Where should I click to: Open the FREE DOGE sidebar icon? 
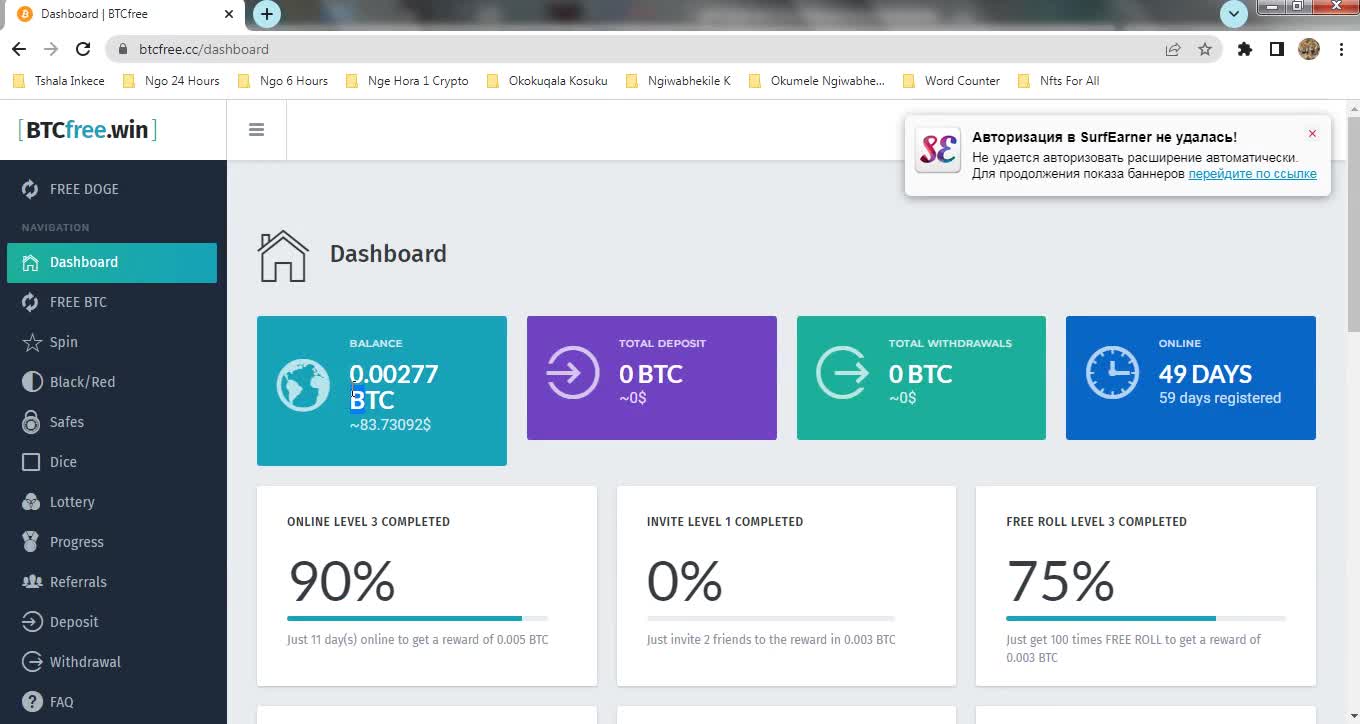[x=31, y=189]
